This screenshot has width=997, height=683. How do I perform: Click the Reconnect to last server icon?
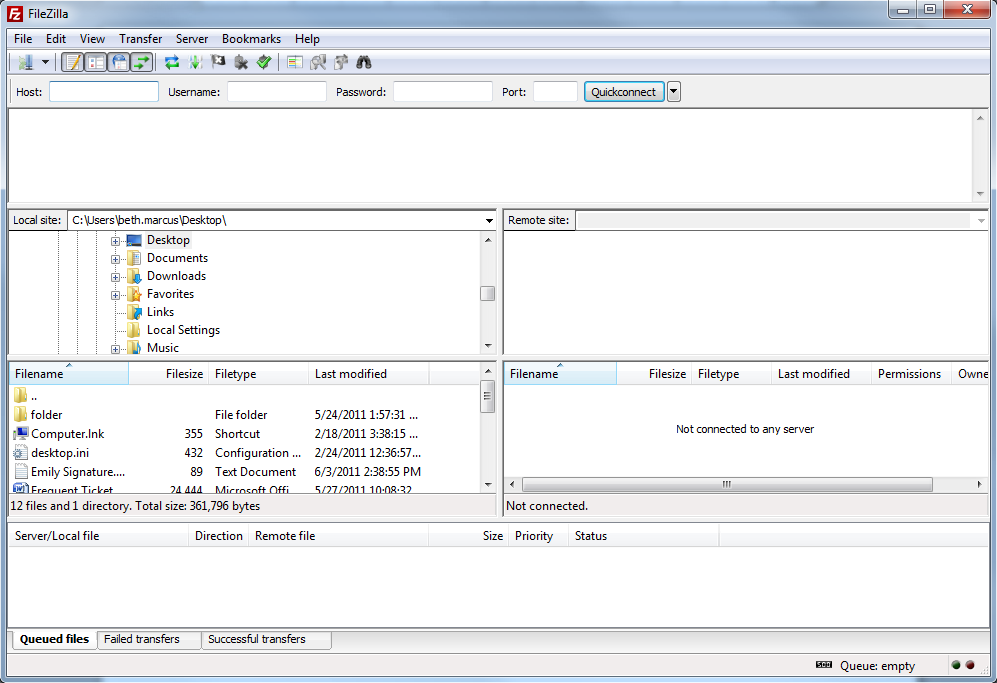pos(264,62)
